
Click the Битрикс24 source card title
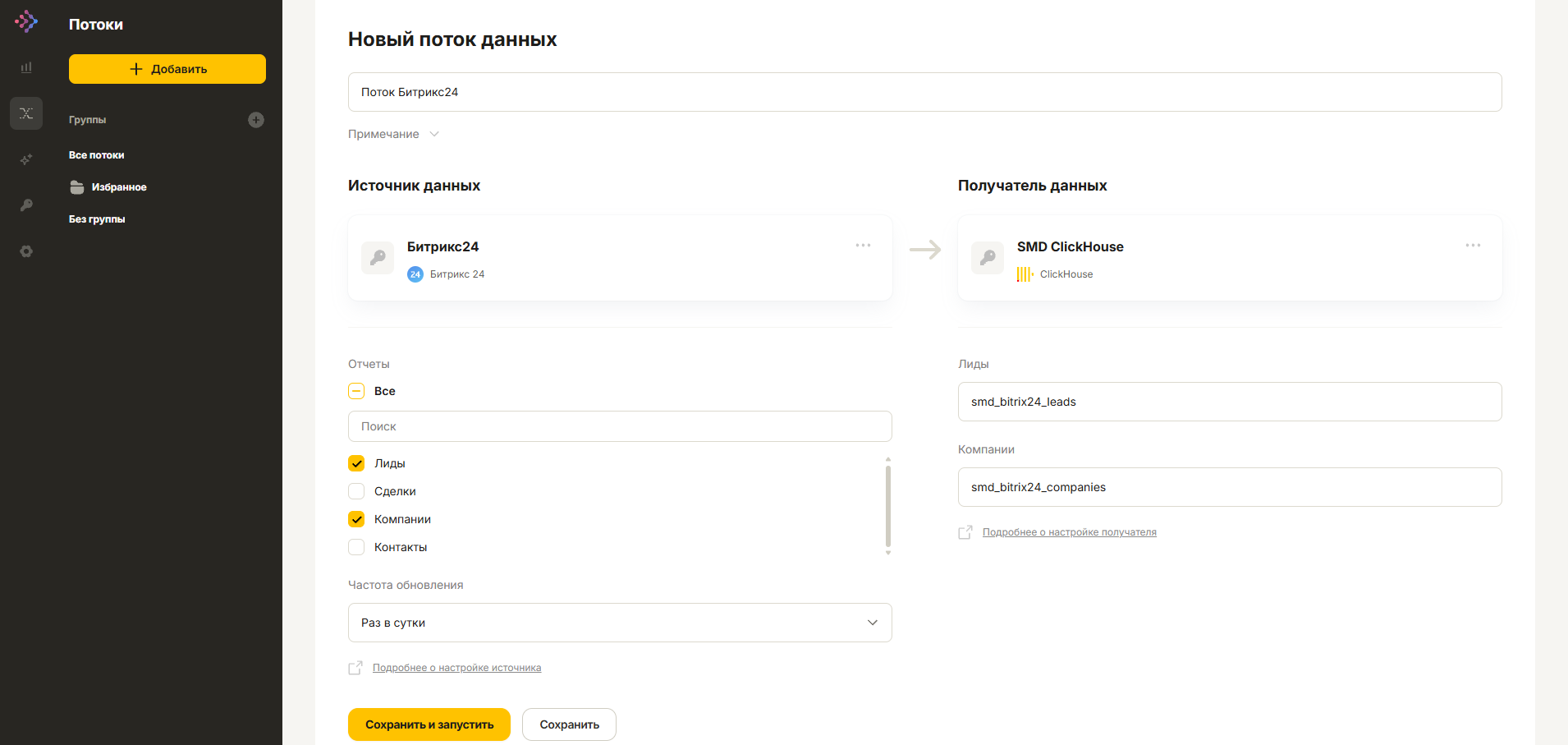pos(442,246)
